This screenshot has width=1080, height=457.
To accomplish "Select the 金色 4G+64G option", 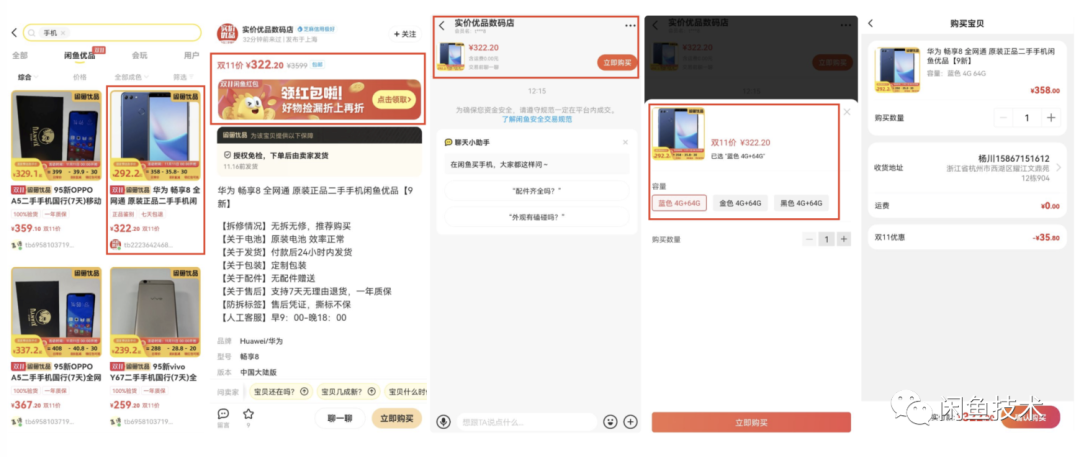I will coord(740,203).
